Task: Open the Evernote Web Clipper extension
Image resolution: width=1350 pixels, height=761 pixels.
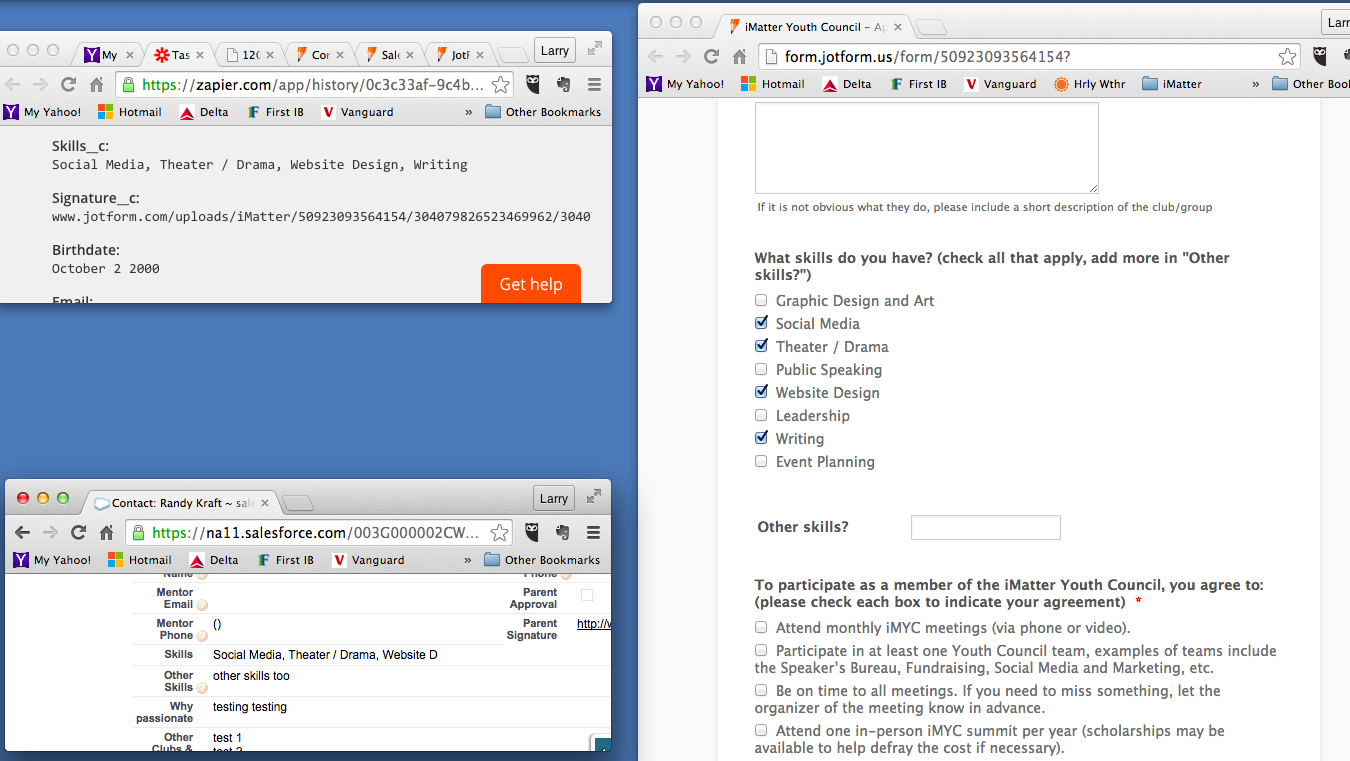Action: 563,85
